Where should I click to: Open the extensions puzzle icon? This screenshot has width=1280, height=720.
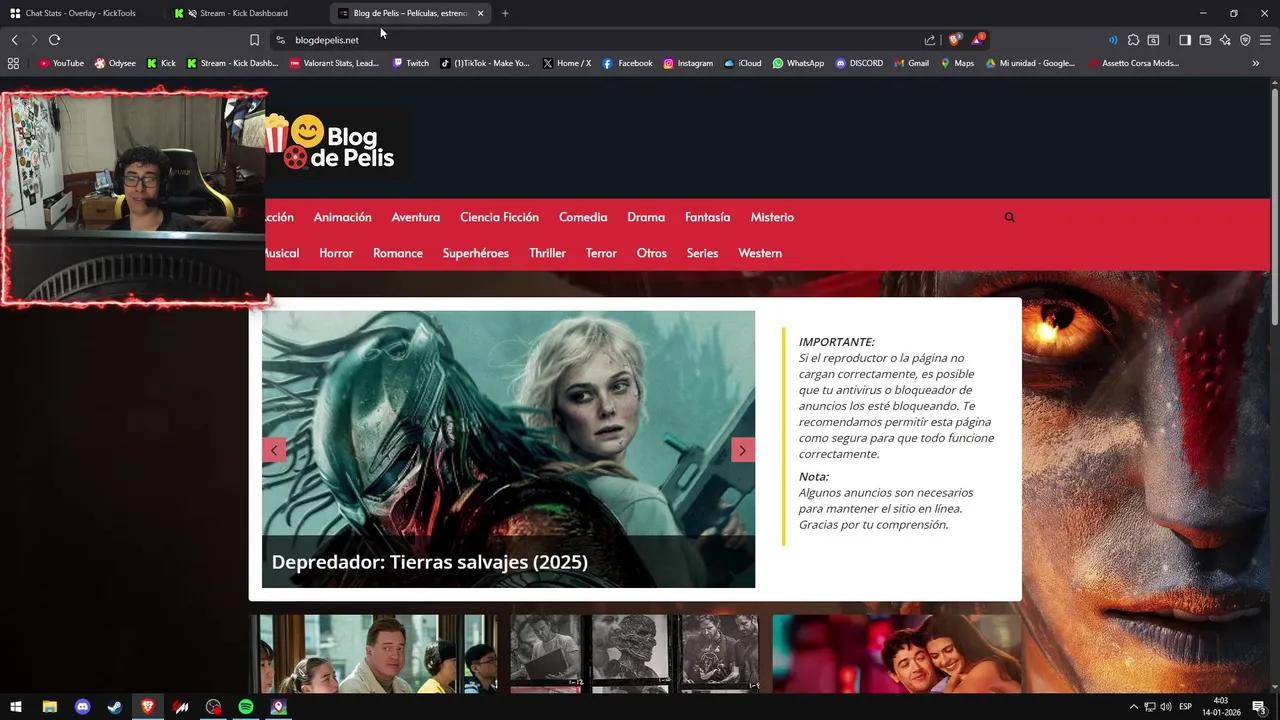click(x=1133, y=40)
